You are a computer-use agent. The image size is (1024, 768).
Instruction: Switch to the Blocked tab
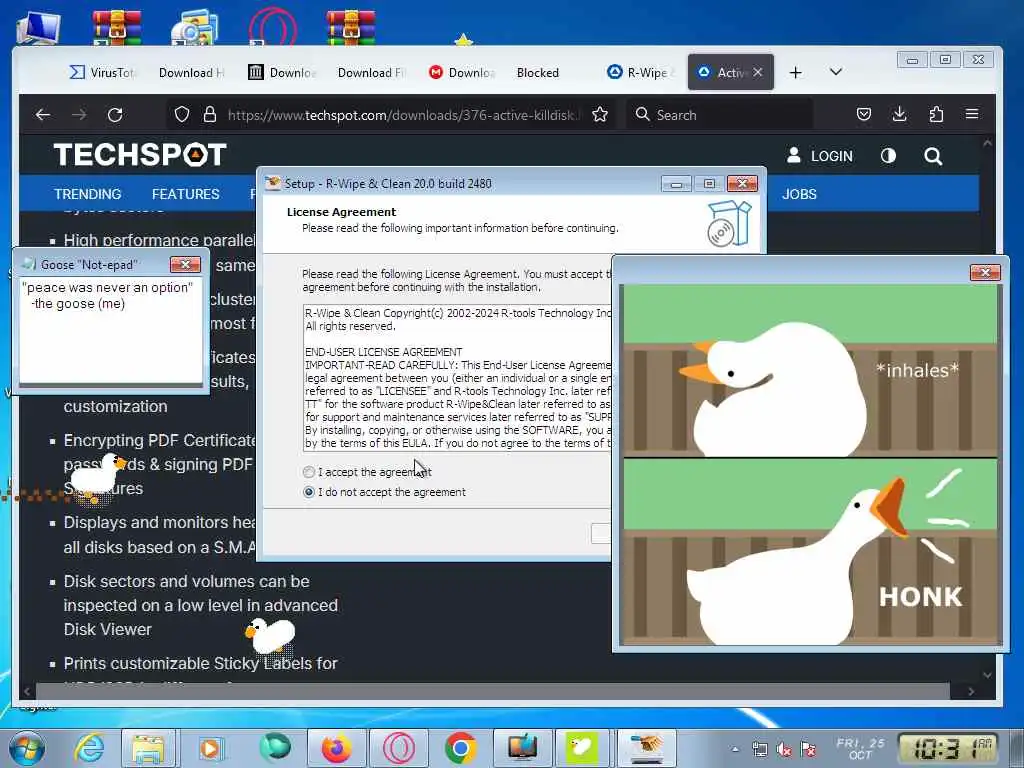click(x=537, y=72)
